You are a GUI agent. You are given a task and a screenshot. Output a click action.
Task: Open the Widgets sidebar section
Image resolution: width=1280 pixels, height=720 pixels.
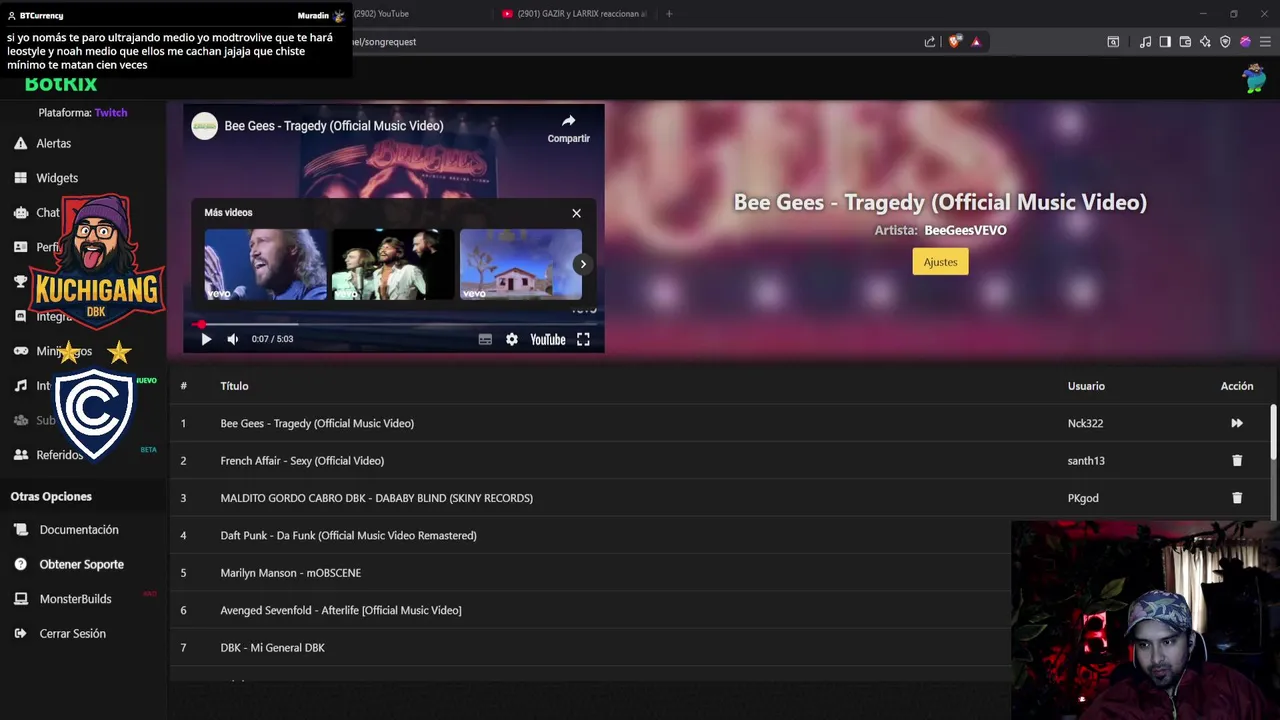coord(57,178)
